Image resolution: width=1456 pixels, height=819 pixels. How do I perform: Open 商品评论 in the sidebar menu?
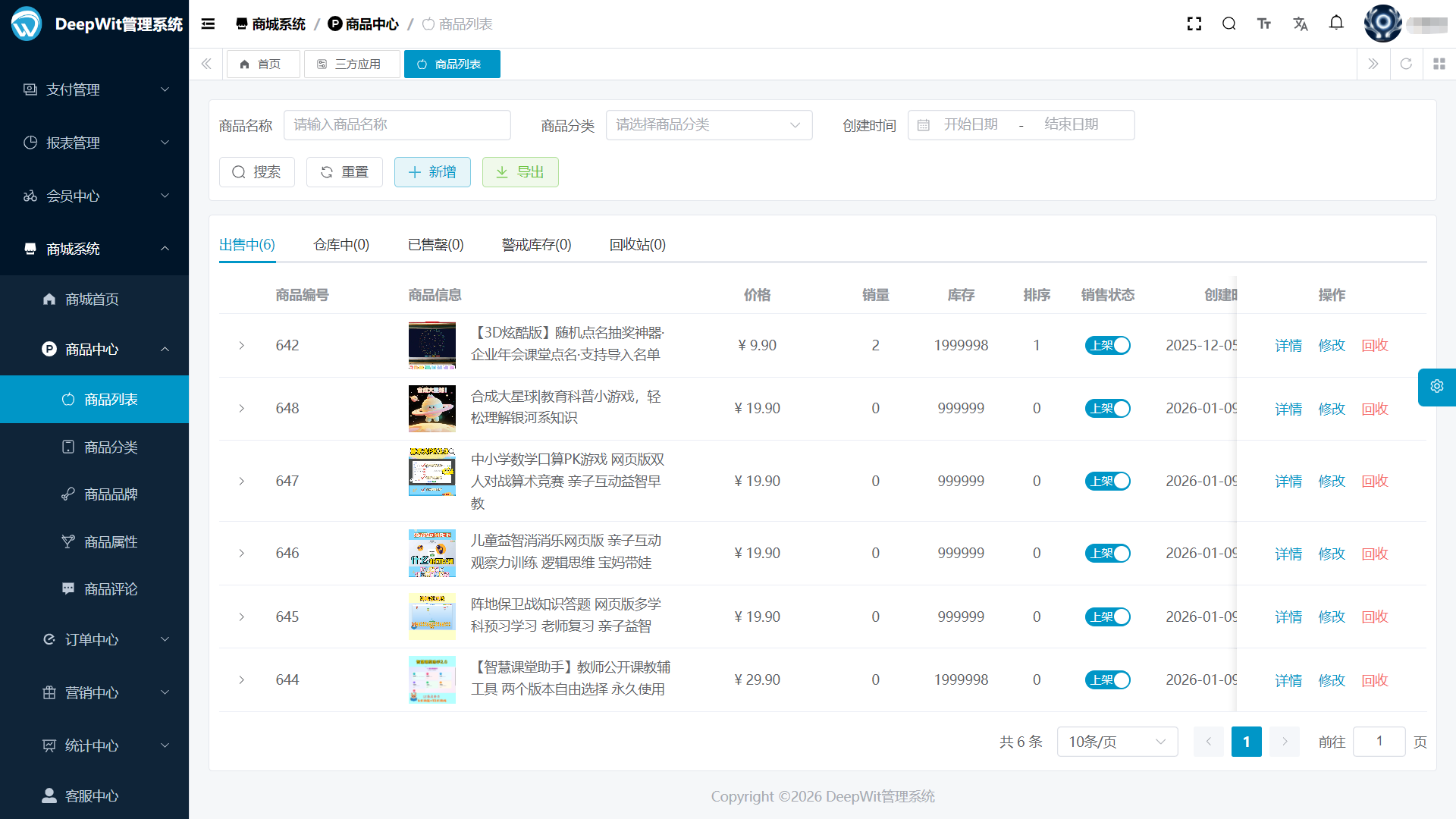coord(109,588)
